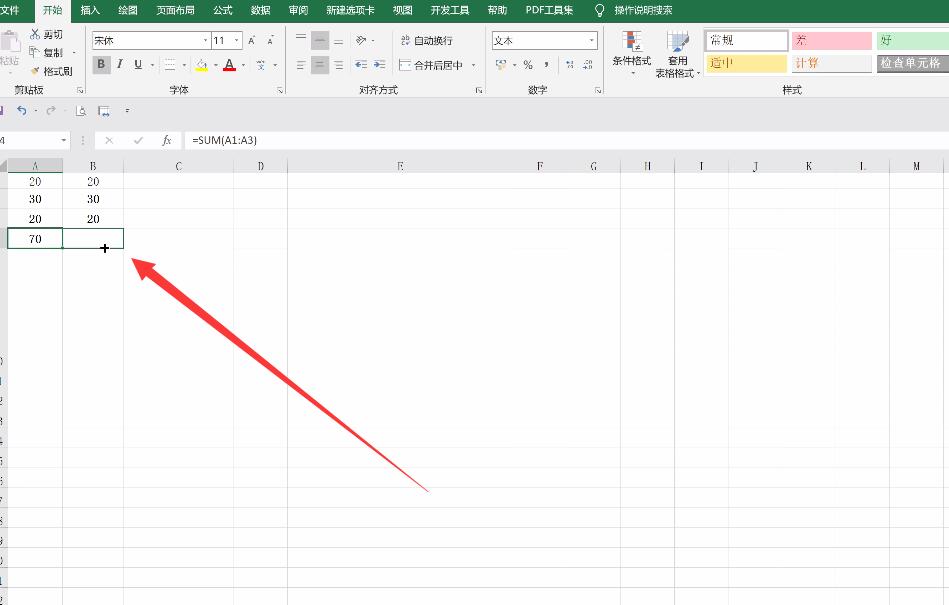Click the text orientation icon
Screen dimensions: 949x605
[x=361, y=41]
